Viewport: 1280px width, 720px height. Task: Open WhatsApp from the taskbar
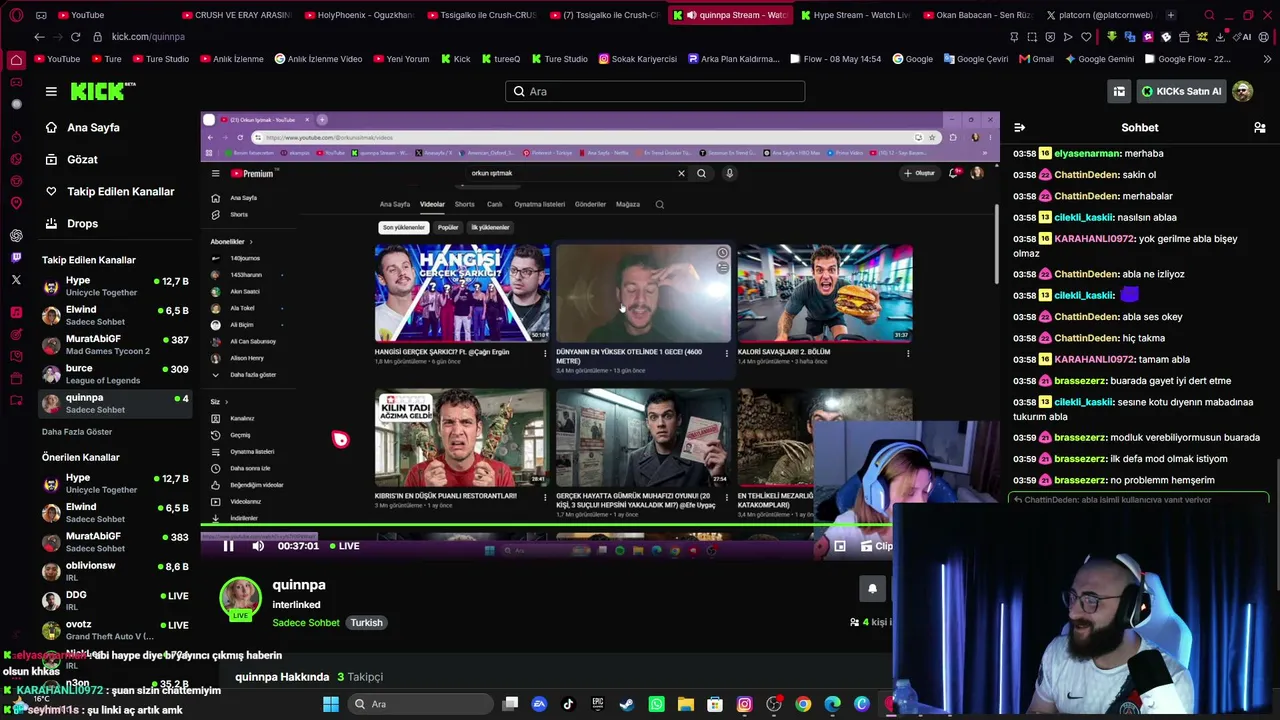coord(656,704)
